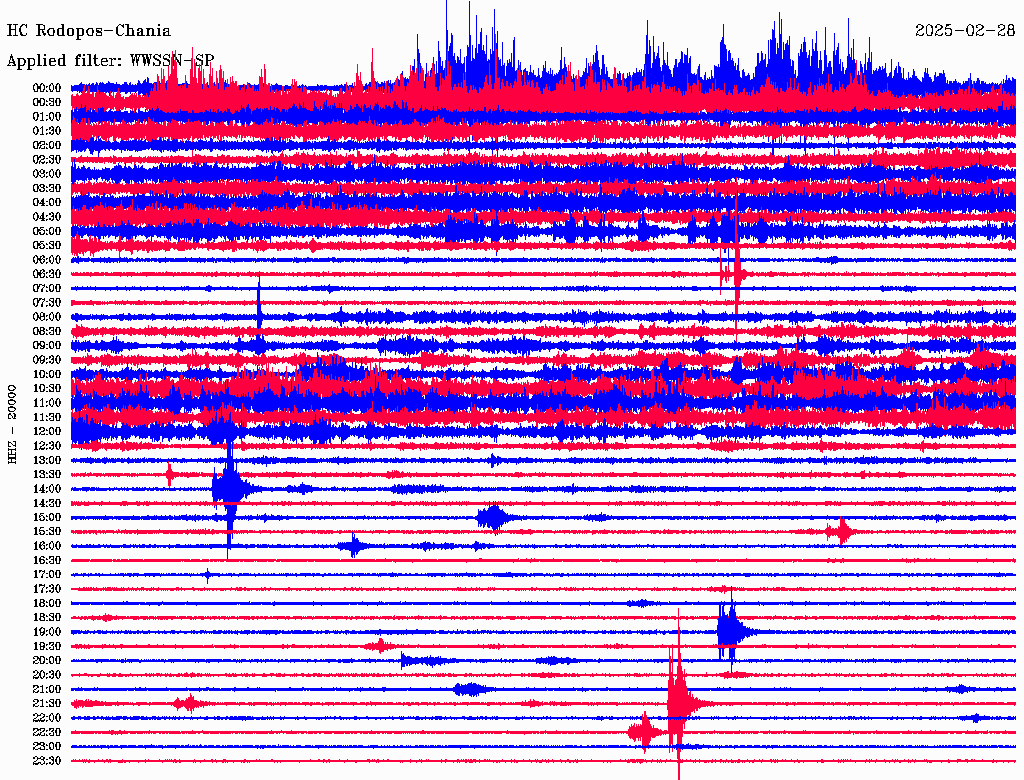Select the 12:00 time label
The width and height of the screenshot is (1024, 780).
tap(47, 431)
